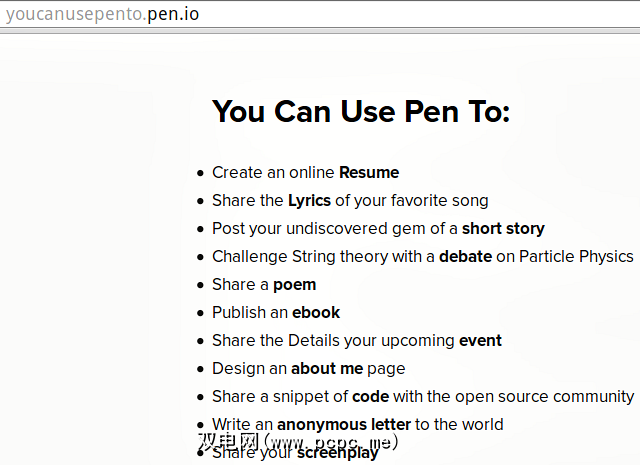Click the "Particle Physics" text
640x465 pixels.
click(577, 256)
